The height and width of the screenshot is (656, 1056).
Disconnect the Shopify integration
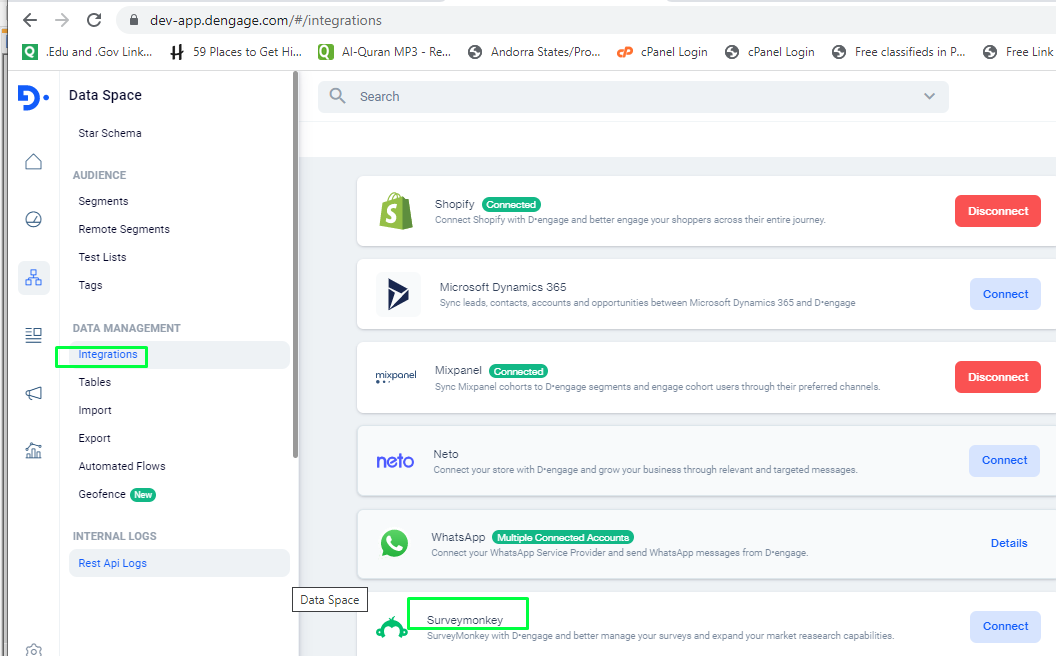pyautogui.click(x=997, y=211)
